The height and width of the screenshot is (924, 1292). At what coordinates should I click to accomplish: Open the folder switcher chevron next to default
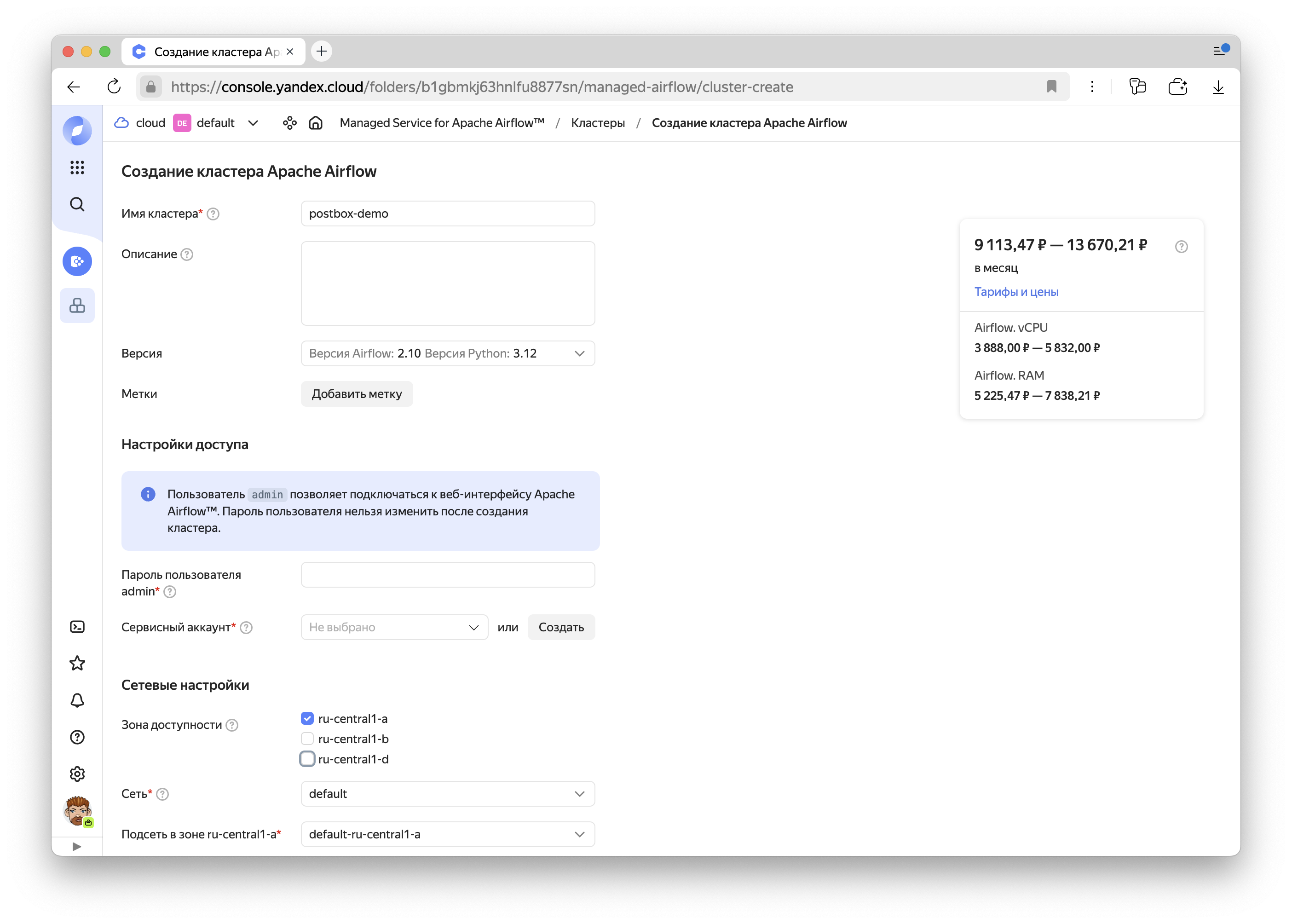point(253,123)
